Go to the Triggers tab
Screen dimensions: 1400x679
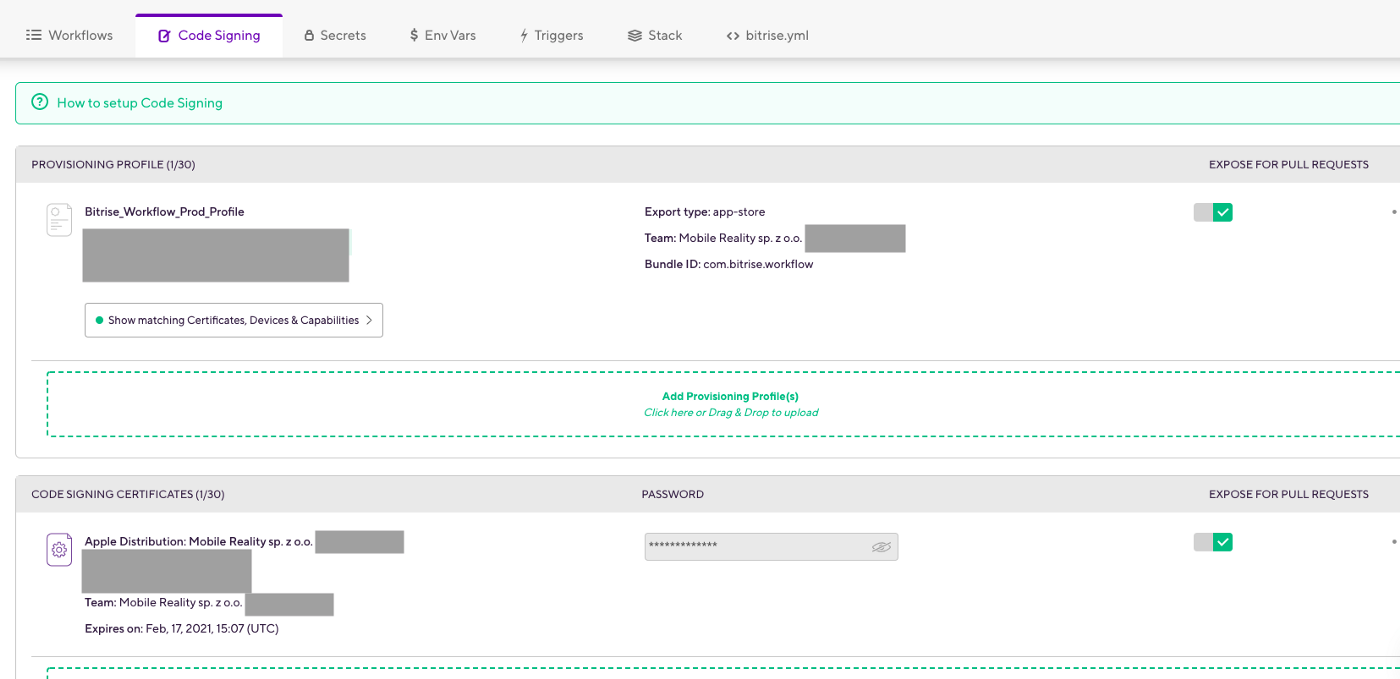[x=551, y=35]
